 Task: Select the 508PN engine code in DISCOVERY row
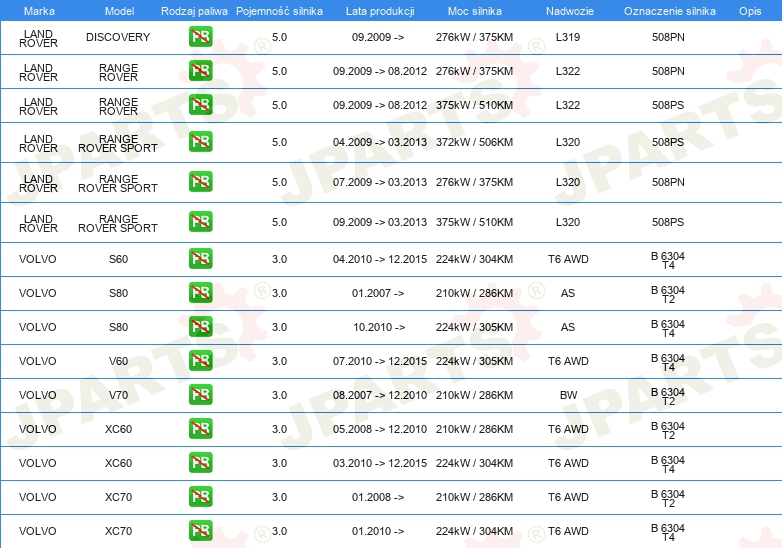668,37
